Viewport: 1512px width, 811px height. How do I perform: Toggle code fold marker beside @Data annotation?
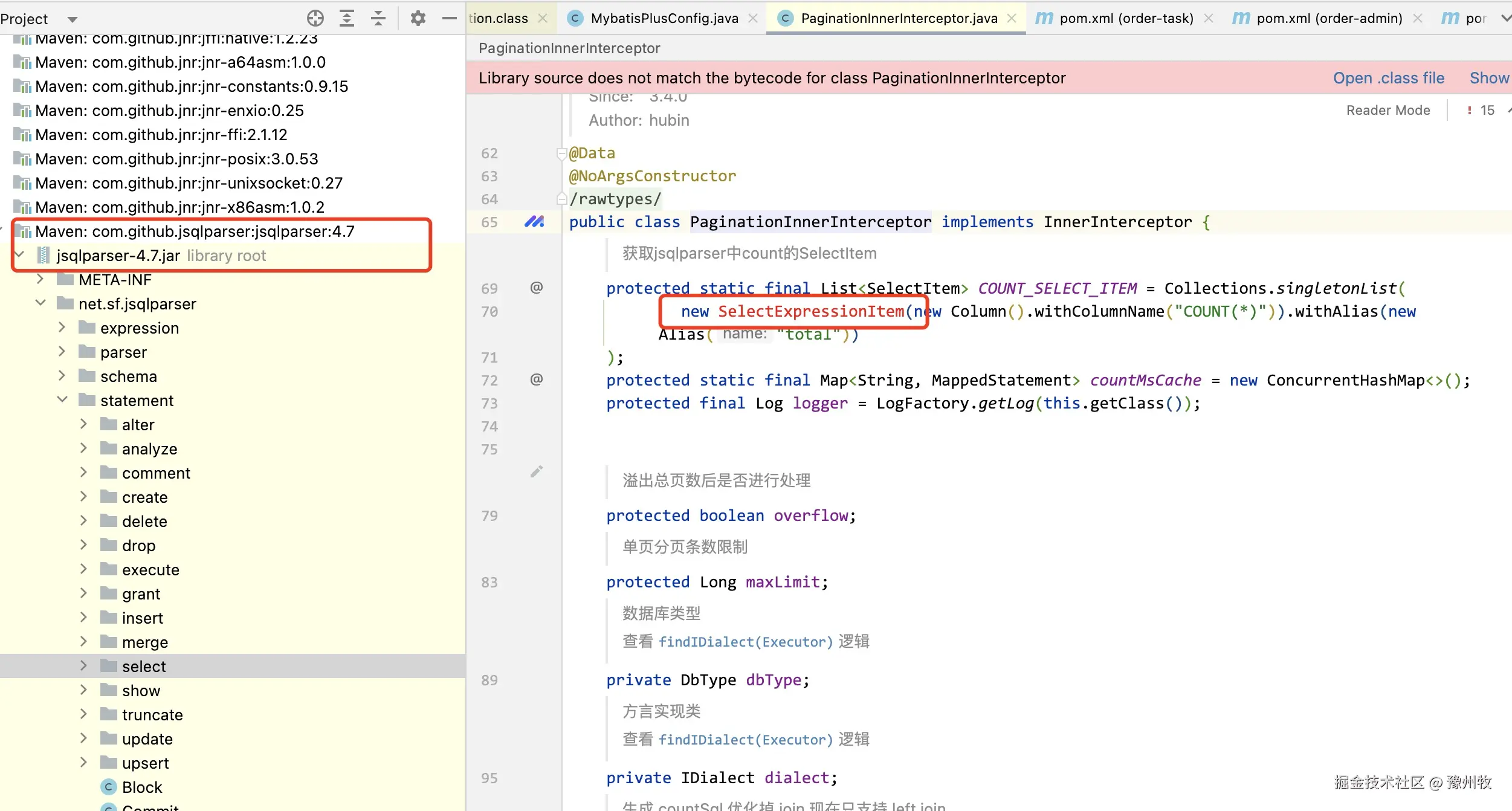[561, 153]
